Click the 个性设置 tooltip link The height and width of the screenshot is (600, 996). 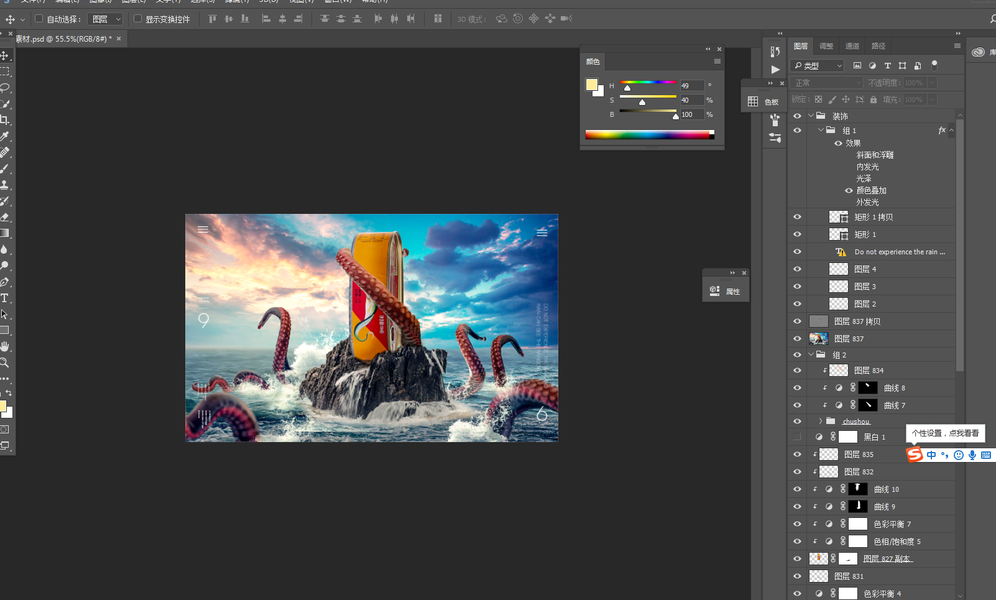coord(945,433)
